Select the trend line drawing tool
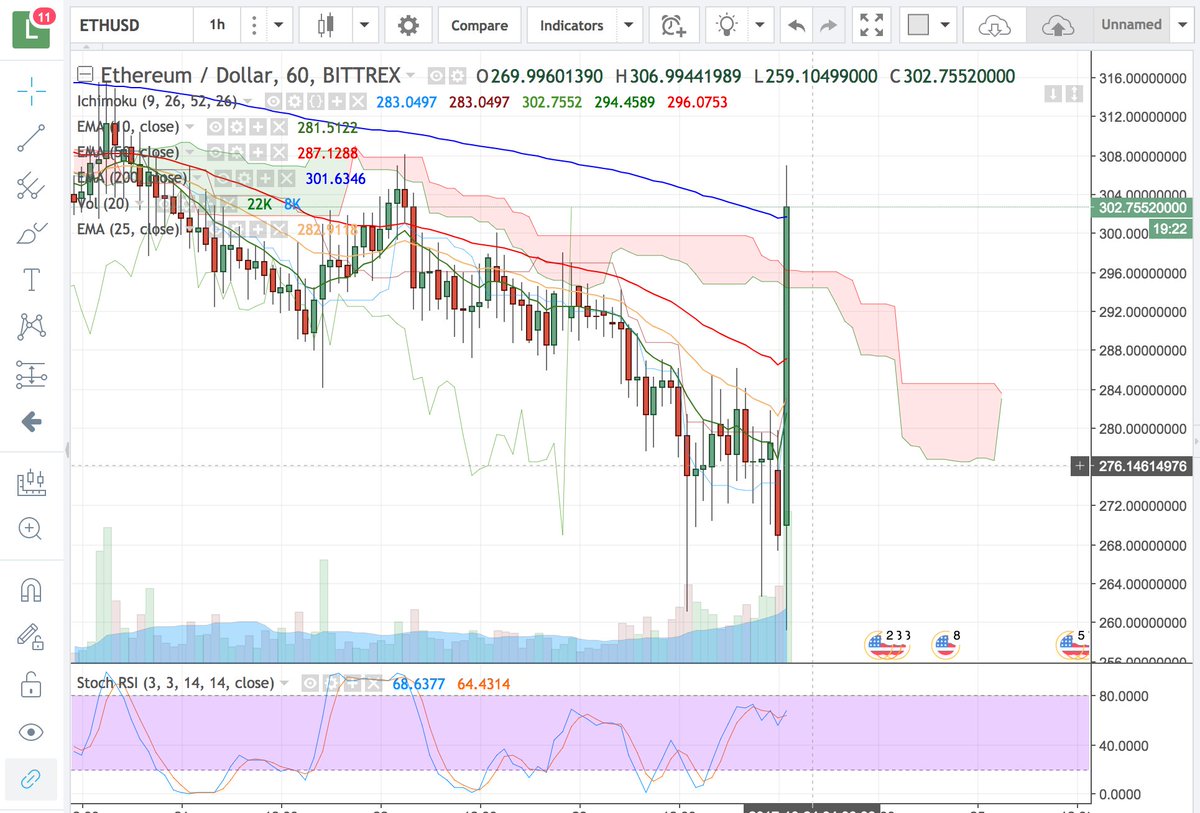This screenshot has width=1200, height=813. 31,138
